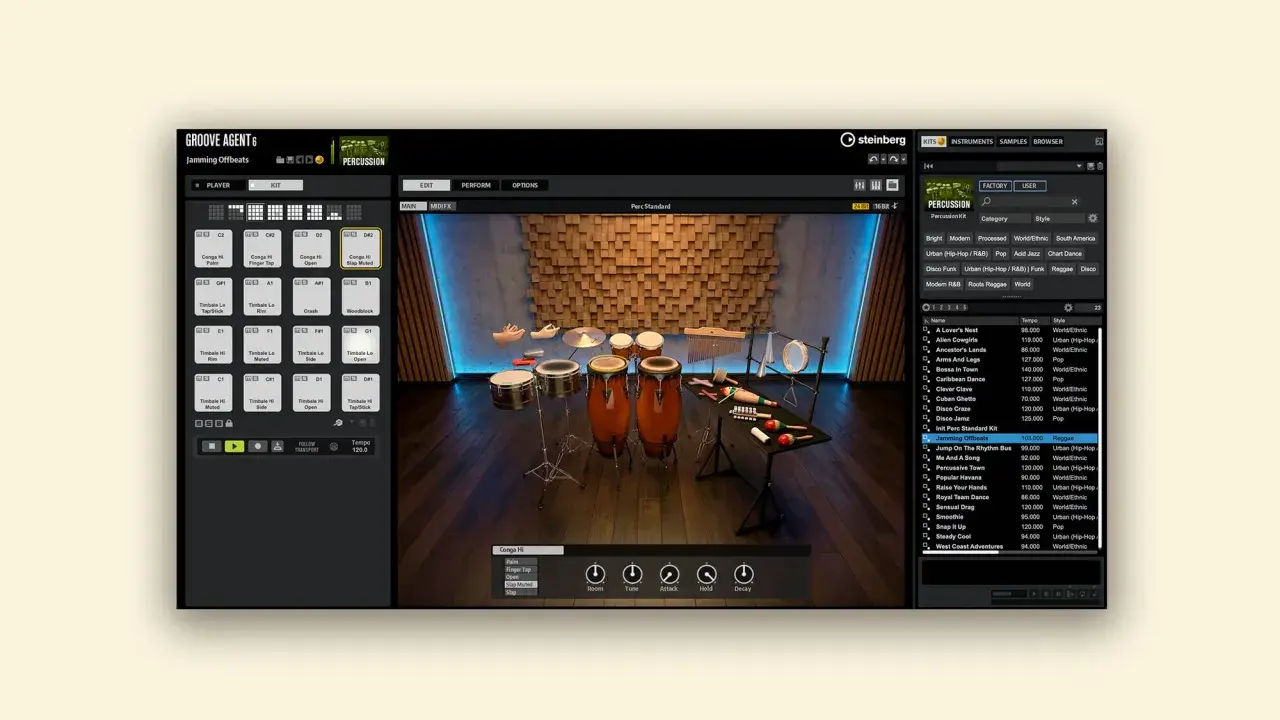Viewport: 1280px width, 720px height.
Task: Toggle the Reggae tag filter
Action: (1062, 268)
